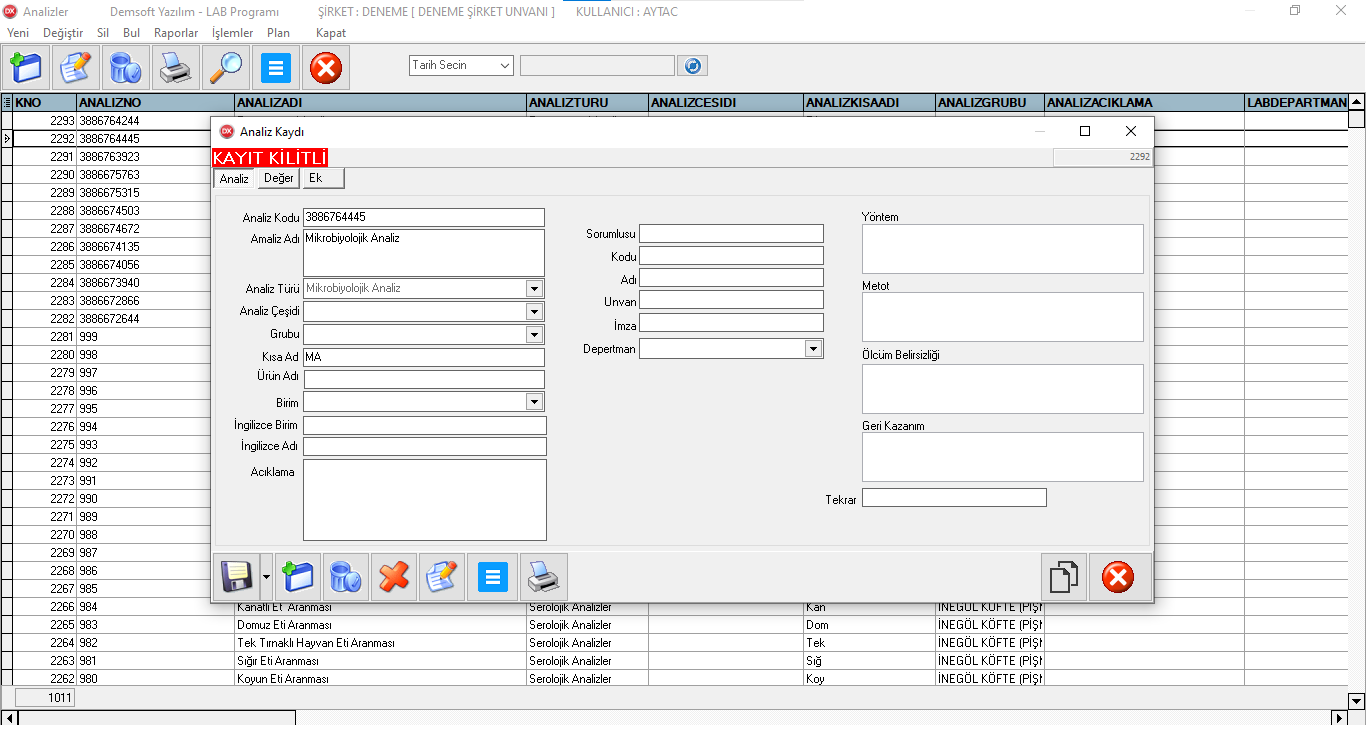Open the Tarih Secin dropdown
The height and width of the screenshot is (731, 1368).
[x=504, y=66]
